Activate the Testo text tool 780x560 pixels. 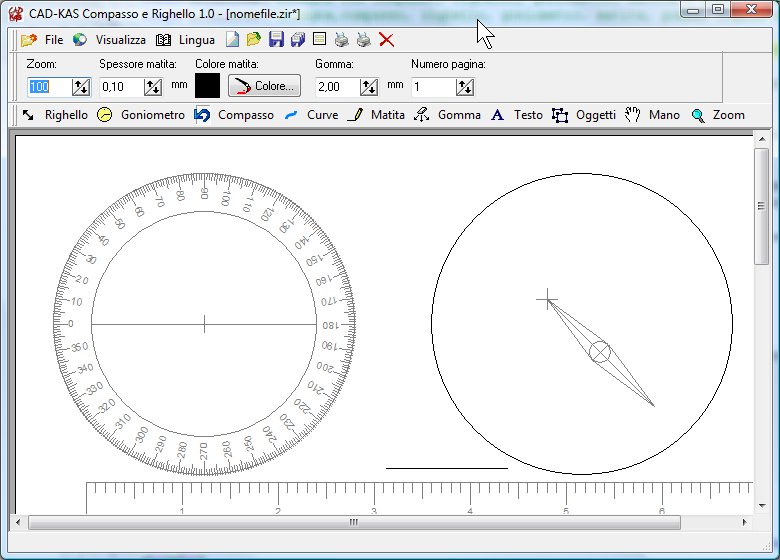517,115
